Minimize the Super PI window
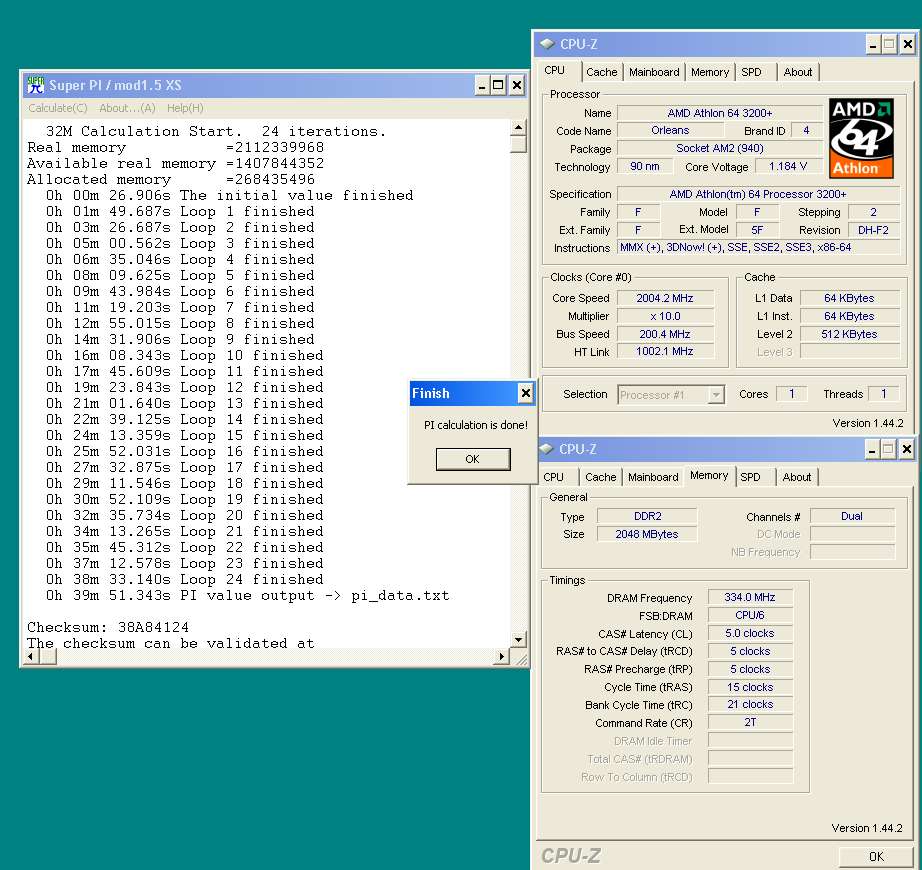This screenshot has height=870, width=922. tap(482, 86)
